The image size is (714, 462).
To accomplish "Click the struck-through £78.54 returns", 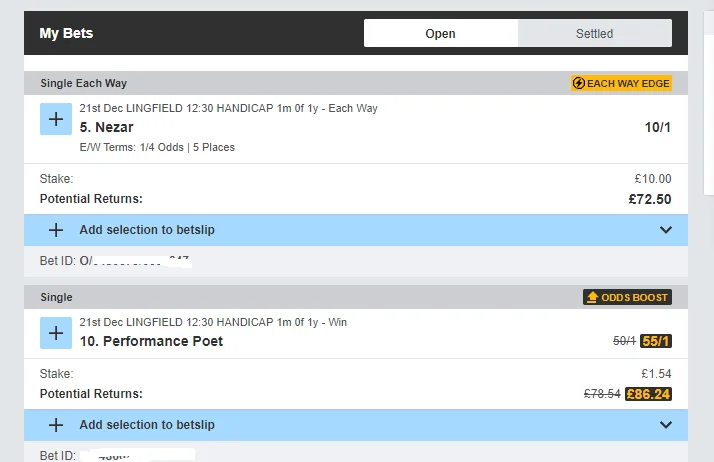I will pyautogui.click(x=602, y=394).
